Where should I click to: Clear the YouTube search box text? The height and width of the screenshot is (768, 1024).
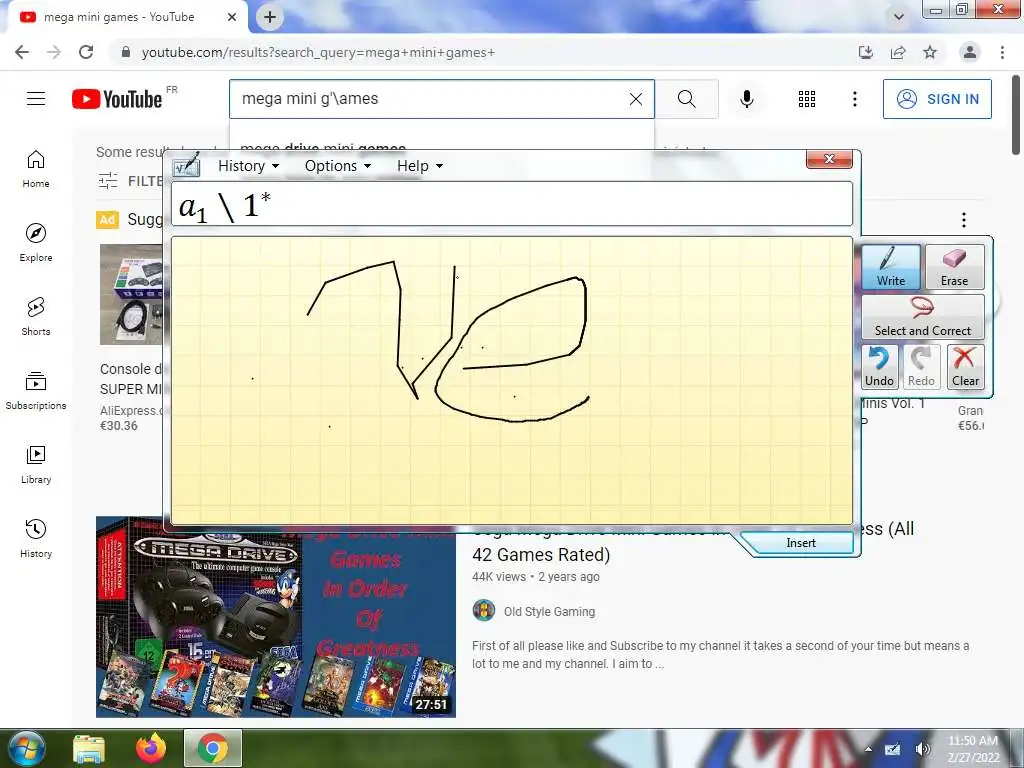click(635, 99)
